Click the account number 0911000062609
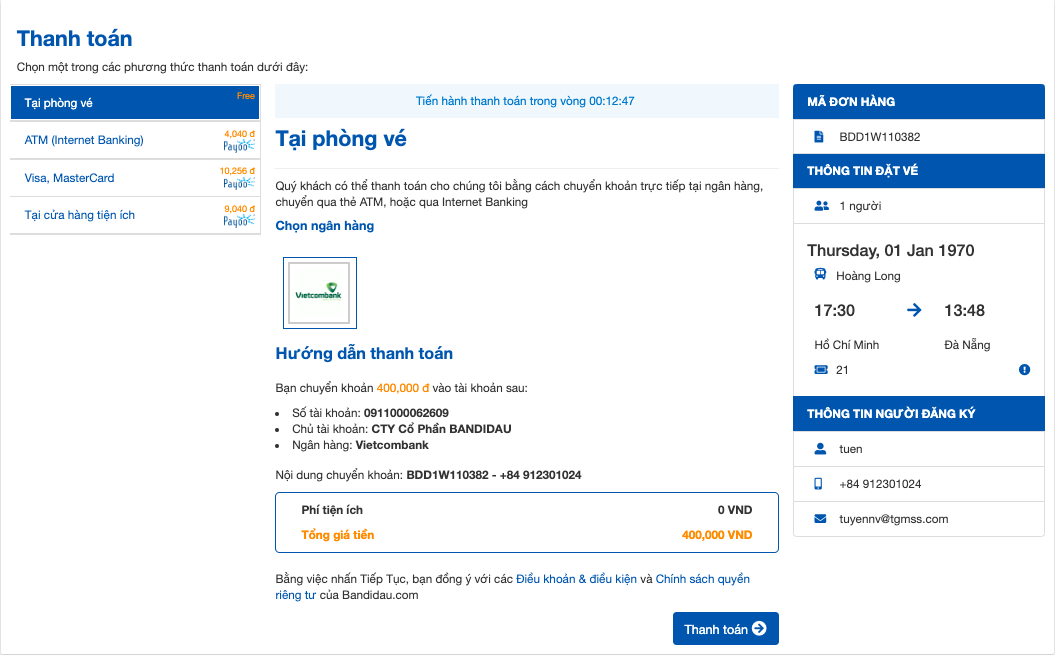The image size is (1055, 655). pos(406,413)
